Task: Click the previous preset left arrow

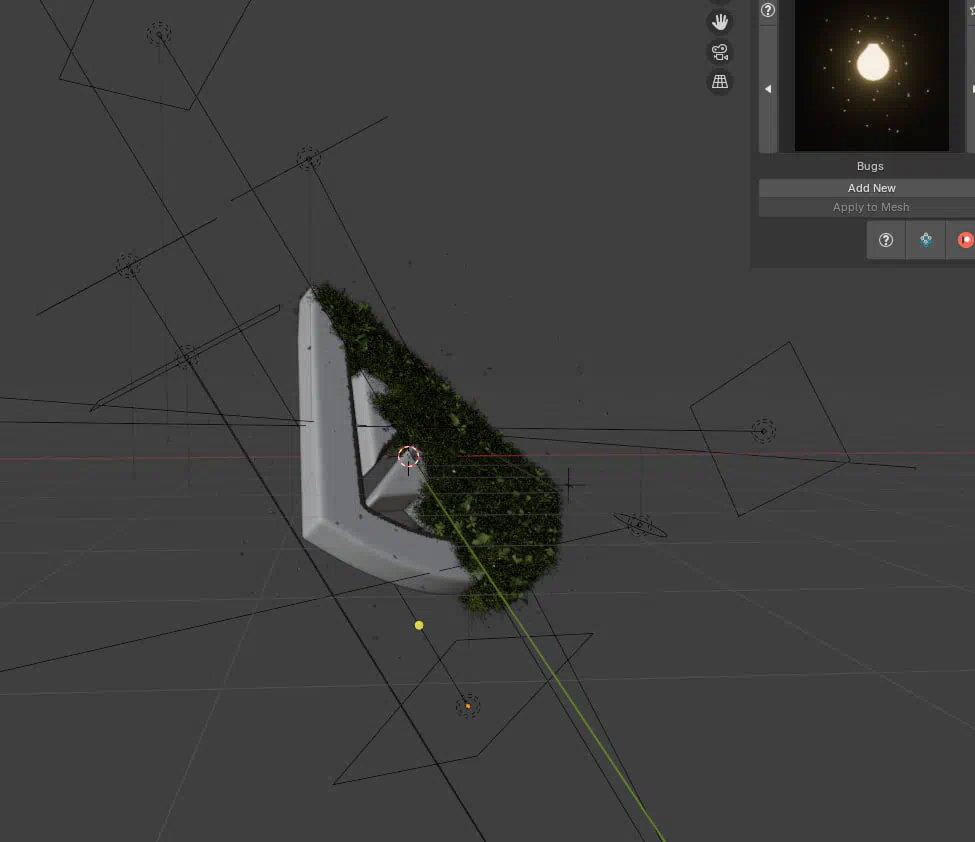Action: 768,89
